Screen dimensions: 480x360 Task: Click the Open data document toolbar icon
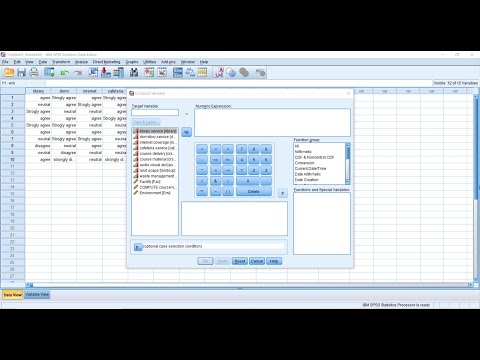pos(9,72)
